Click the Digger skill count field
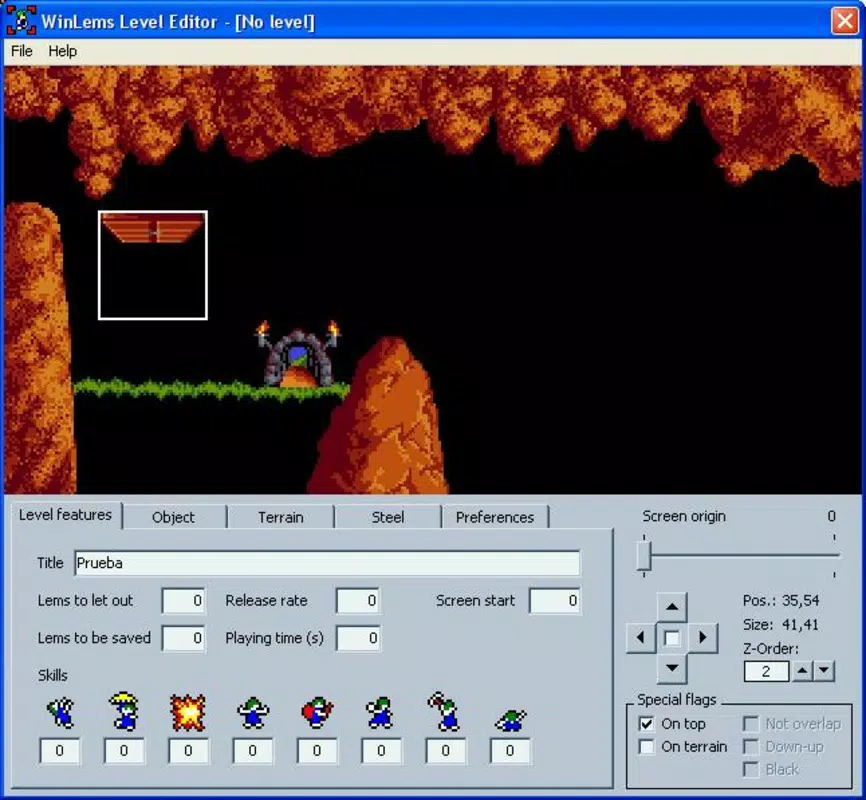 pyautogui.click(x=510, y=751)
